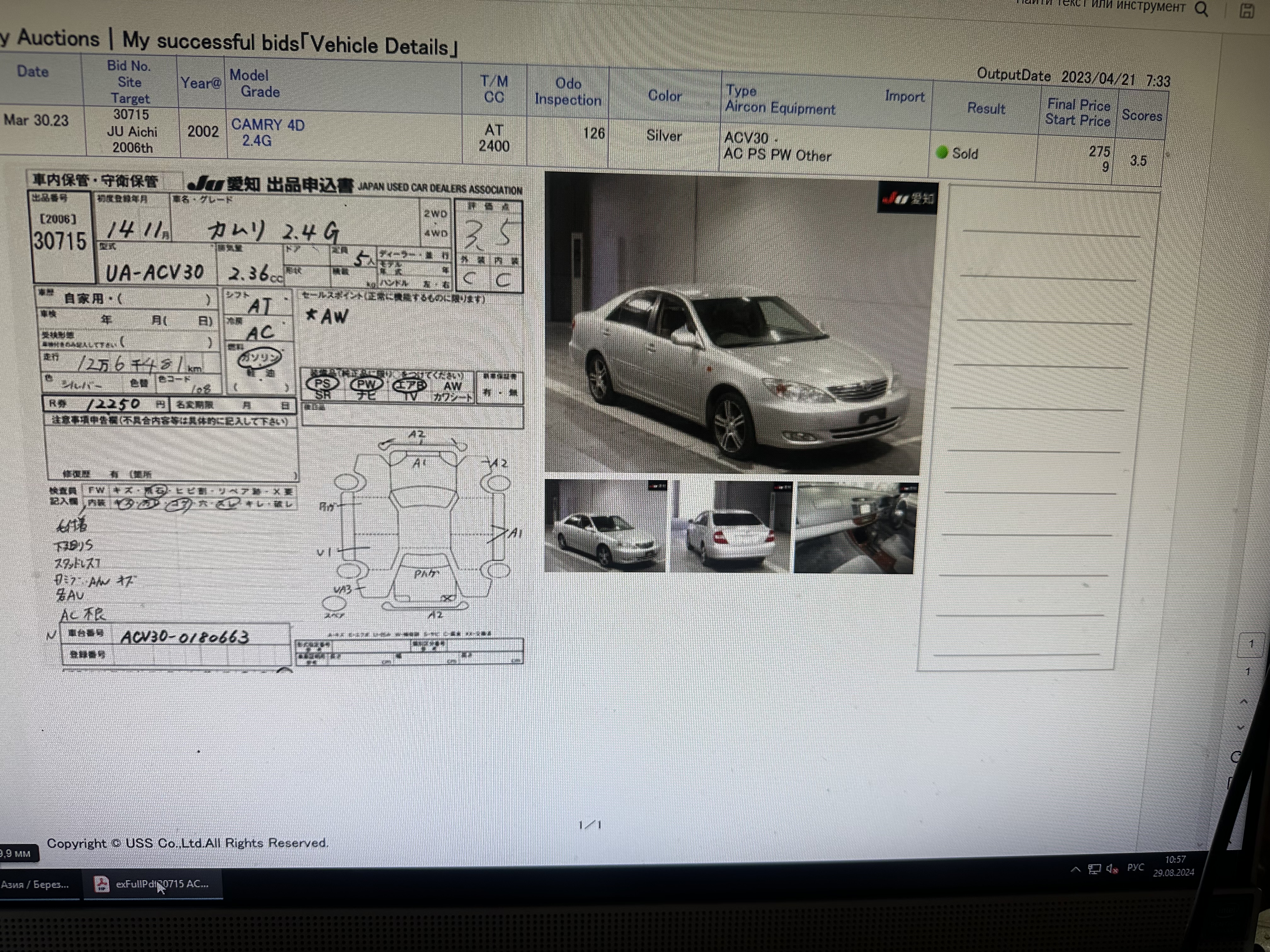The height and width of the screenshot is (952, 1270).
Task: Click the 'CAMRY 4D' model text
Action: pyautogui.click(x=267, y=125)
